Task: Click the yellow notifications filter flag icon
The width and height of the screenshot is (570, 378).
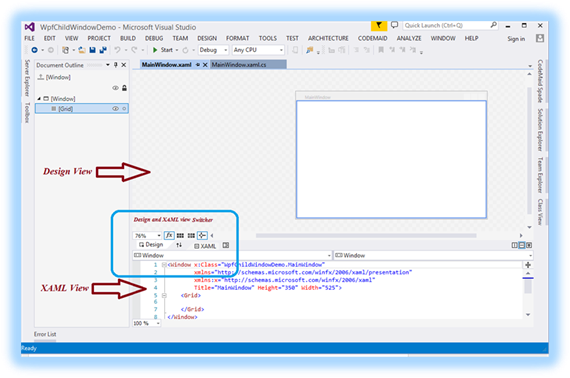Action: pyautogui.click(x=379, y=25)
